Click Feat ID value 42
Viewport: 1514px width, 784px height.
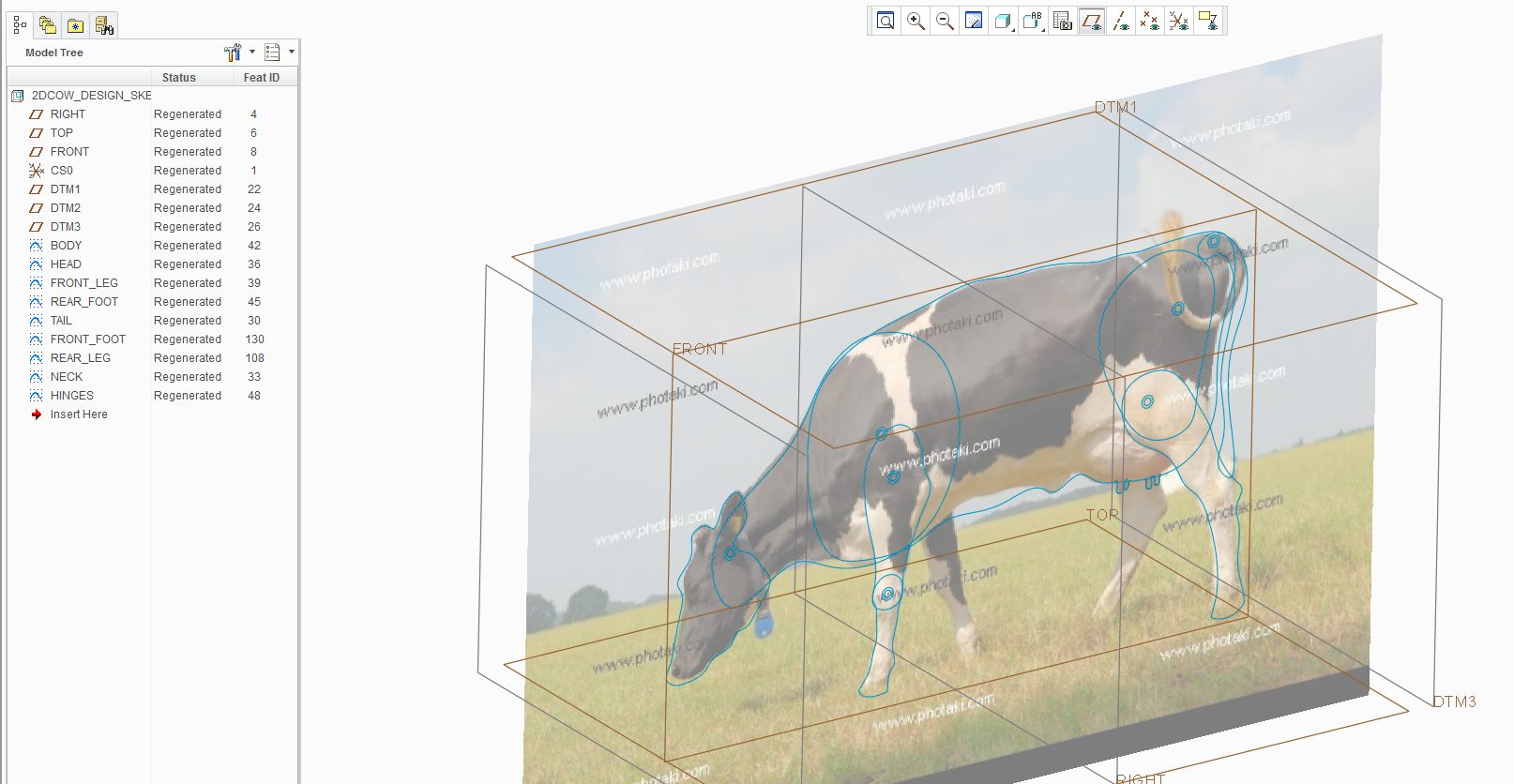pos(254,246)
